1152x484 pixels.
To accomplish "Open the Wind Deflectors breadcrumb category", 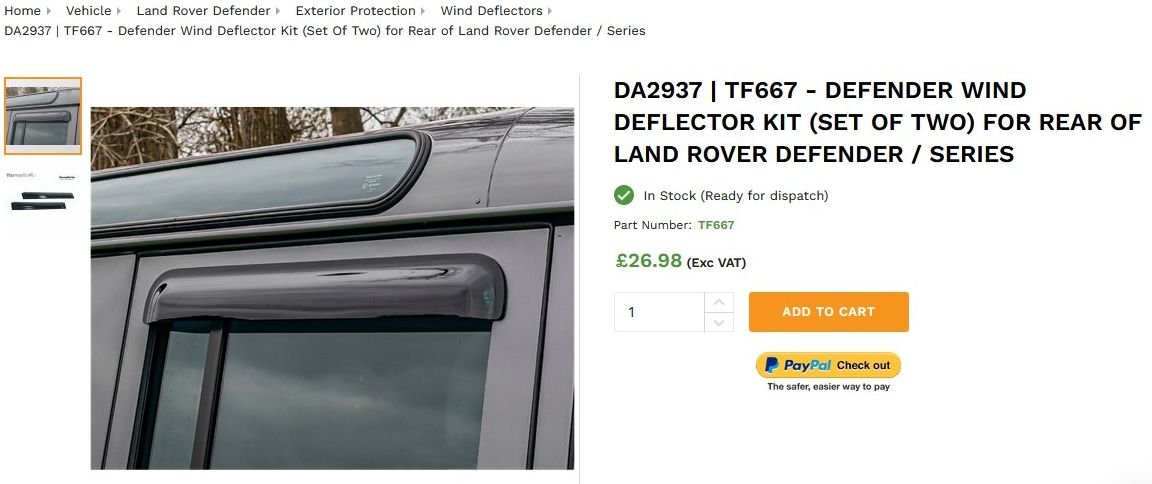I will tap(492, 11).
